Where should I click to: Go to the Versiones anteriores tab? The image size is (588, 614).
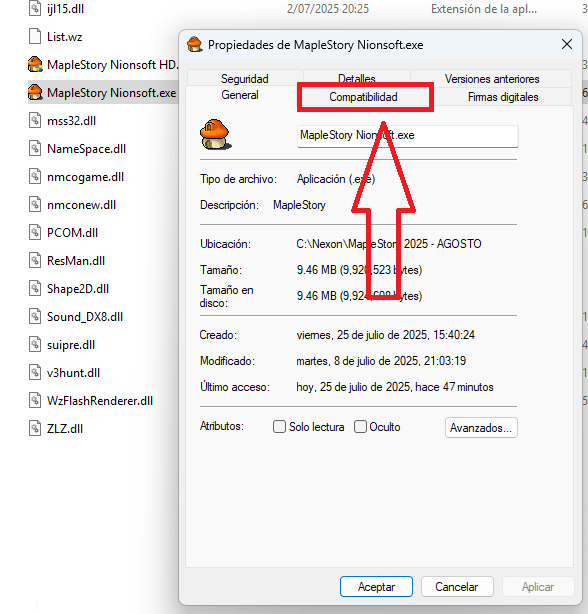coord(492,79)
